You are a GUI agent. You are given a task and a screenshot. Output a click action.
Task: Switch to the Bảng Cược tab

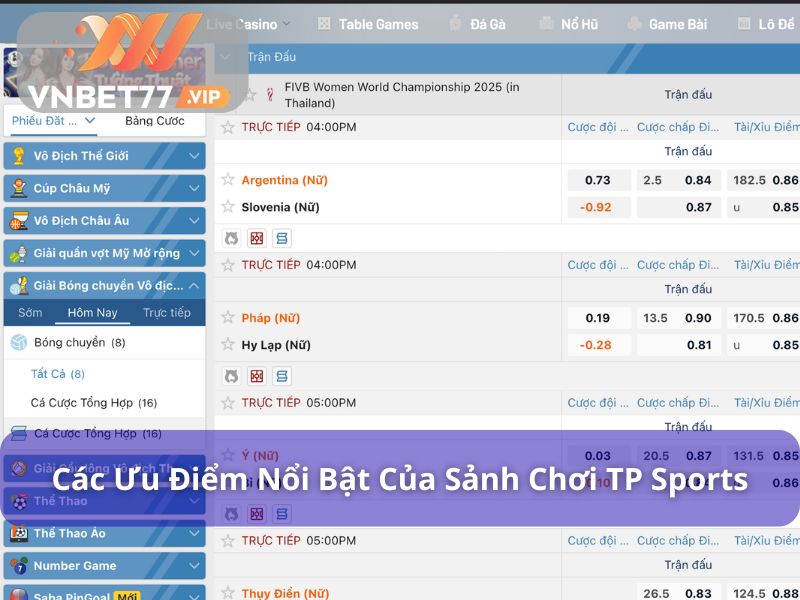point(155,121)
